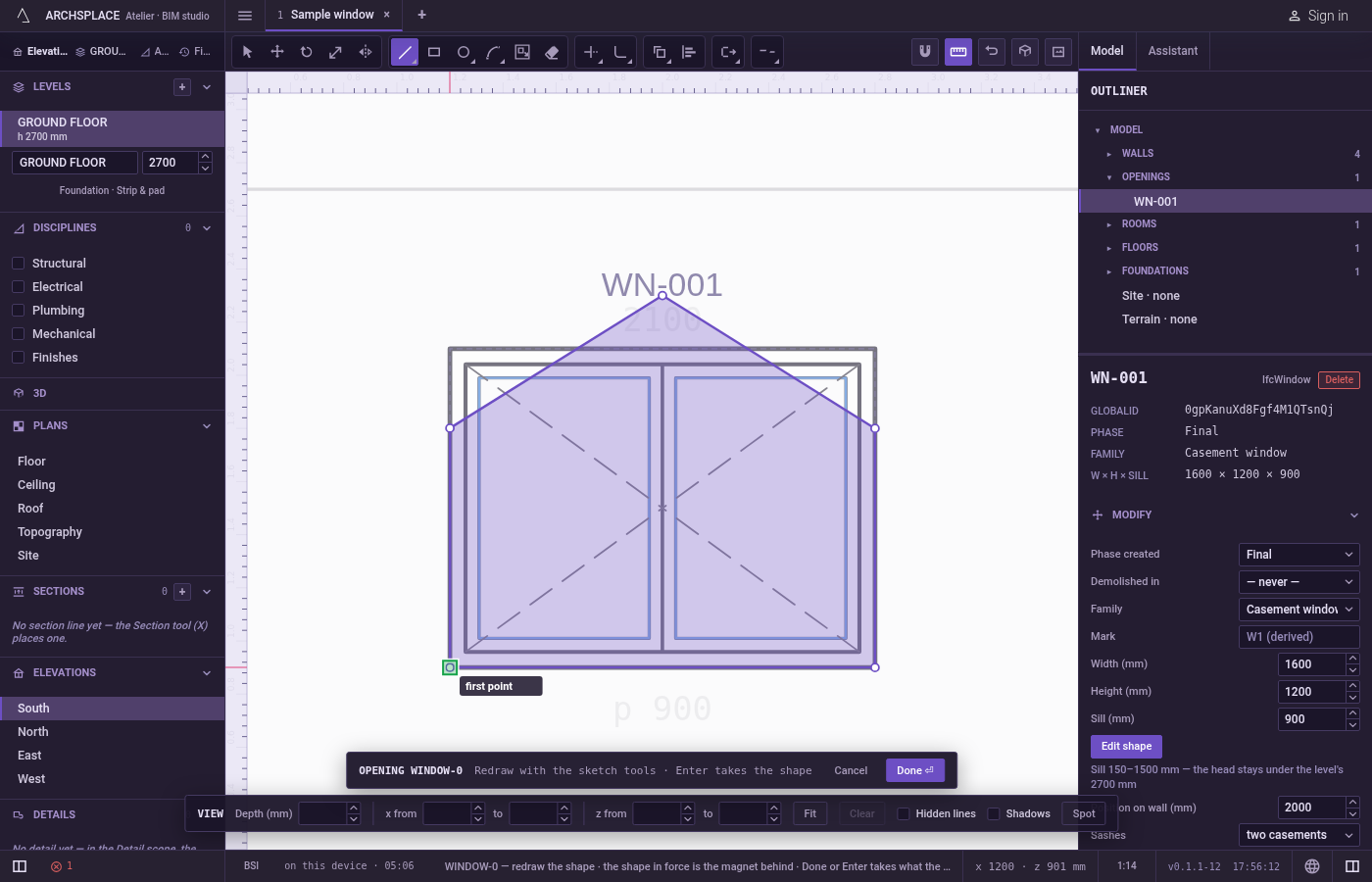1372x882 pixels.
Task: Click the Fit button in view bar
Action: pos(810,813)
